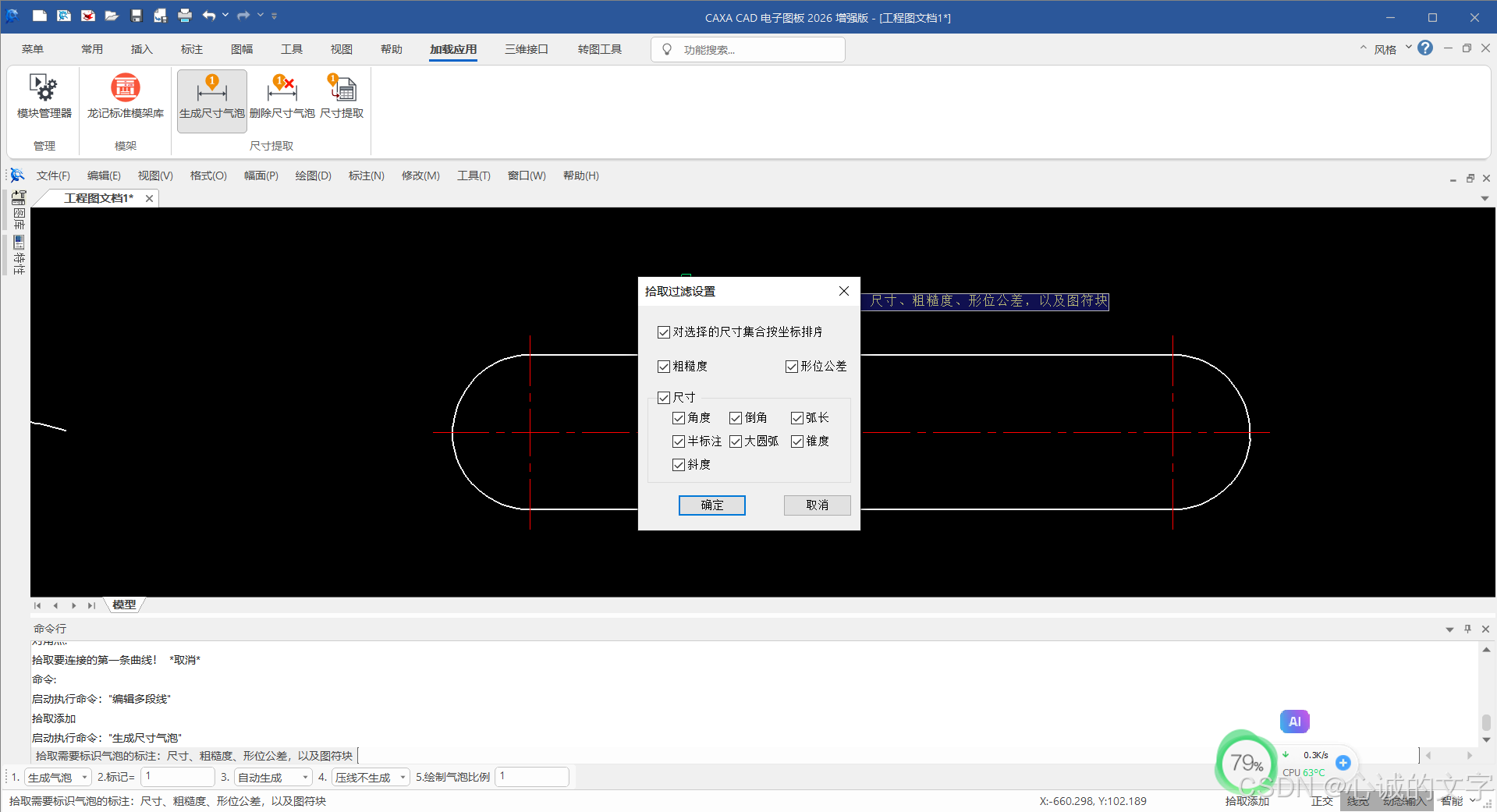This screenshot has width=1497, height=812.
Task: Click the Undo arrow icon
Action: 208,16
